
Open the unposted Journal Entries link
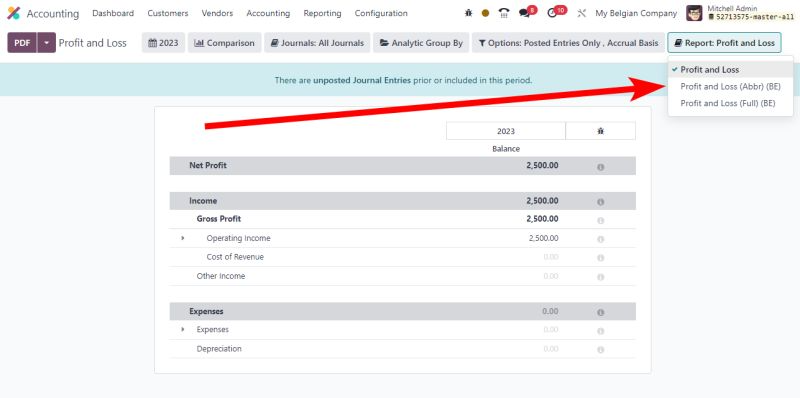(362, 80)
